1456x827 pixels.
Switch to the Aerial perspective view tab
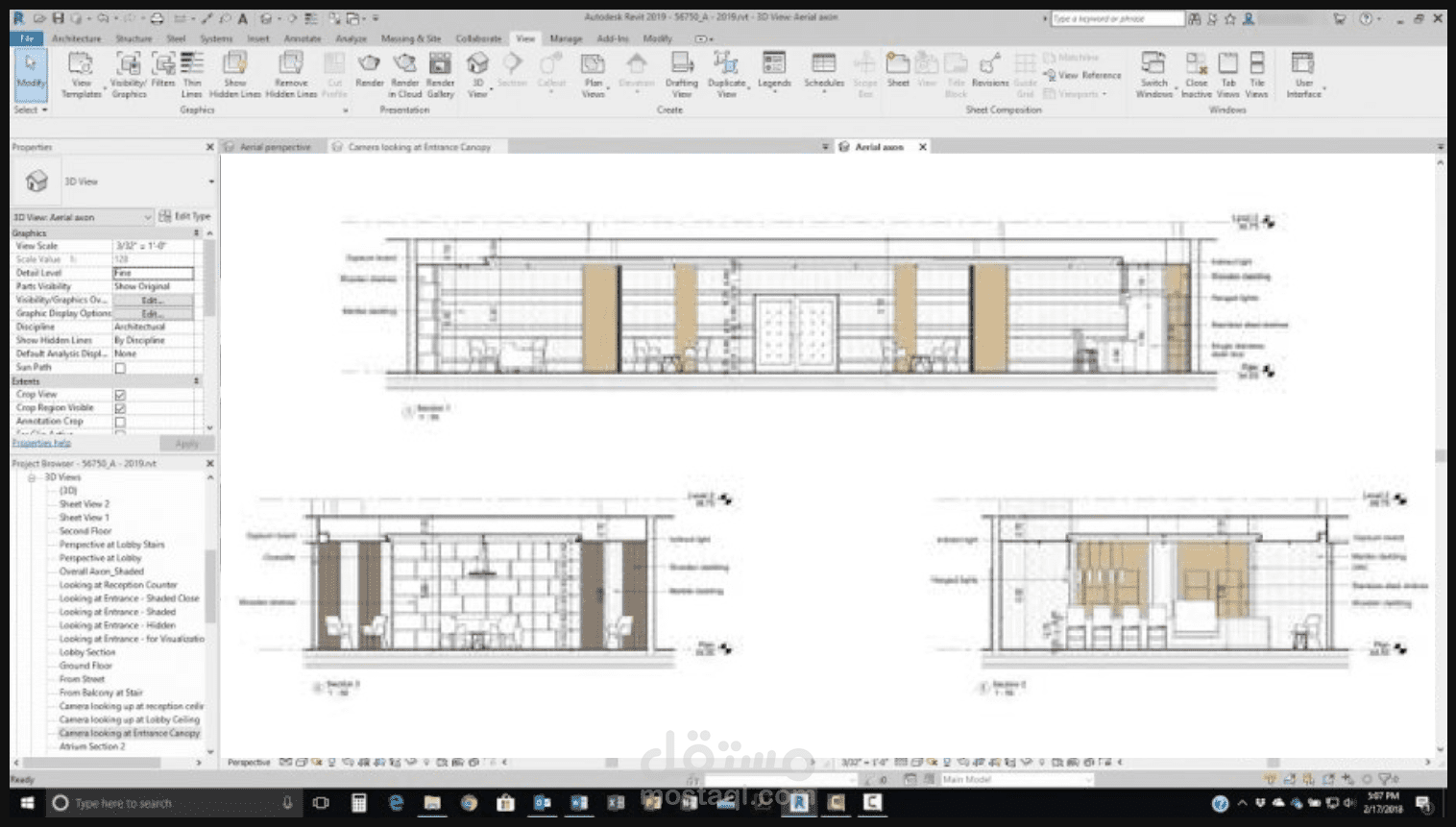coord(275,147)
